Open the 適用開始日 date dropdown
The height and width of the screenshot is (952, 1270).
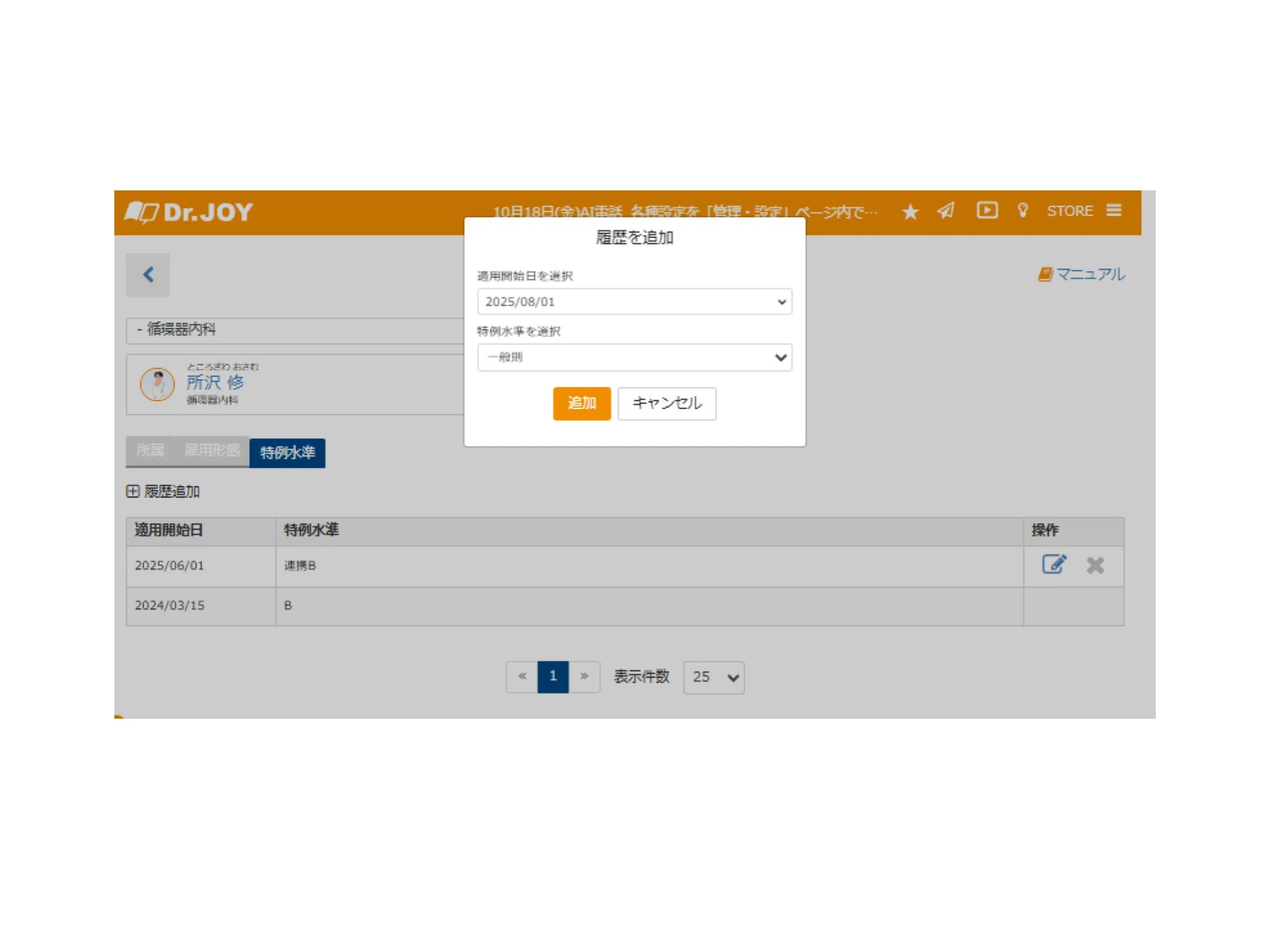pos(634,301)
